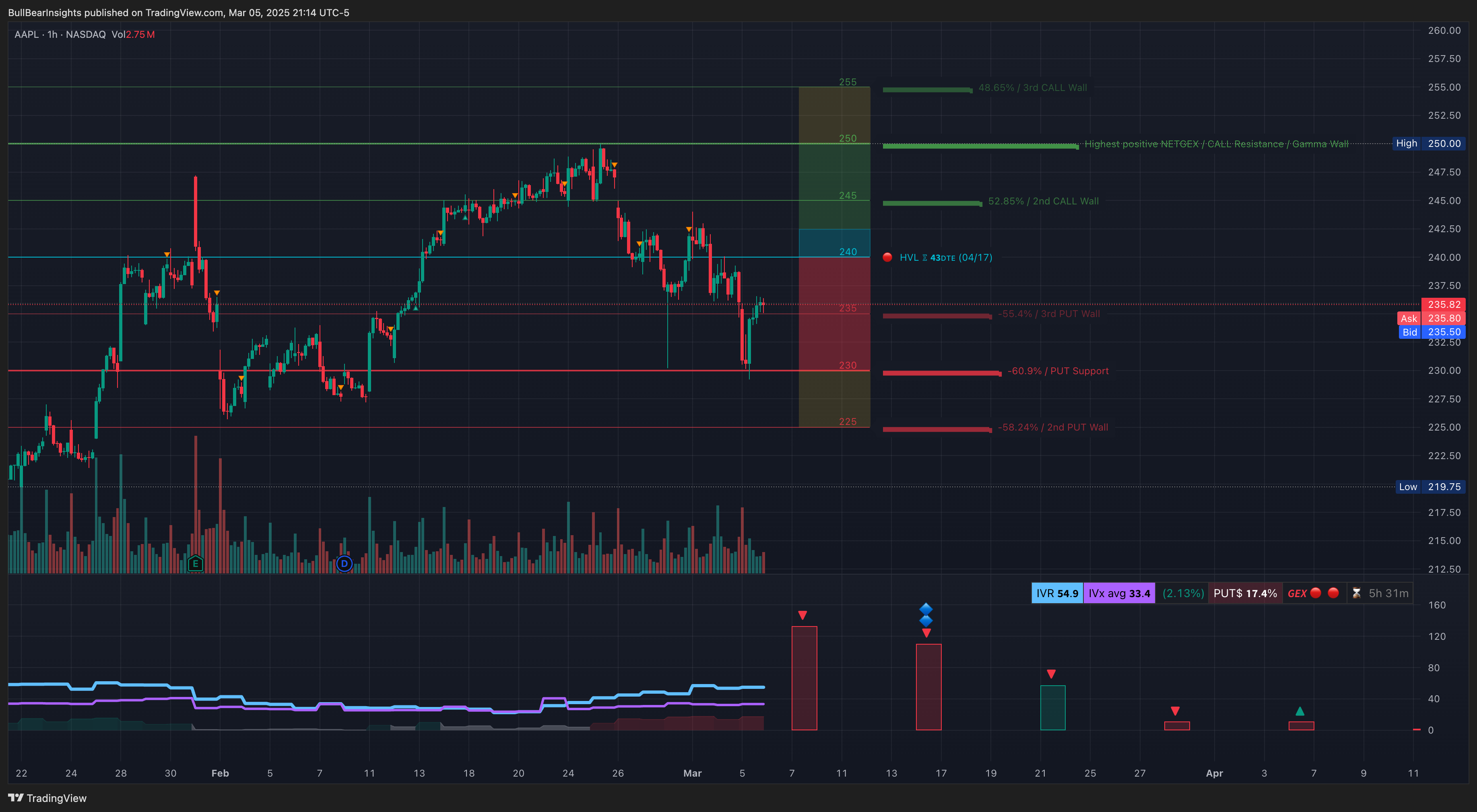Click red down-triangle below the blue diamonds

point(926,633)
